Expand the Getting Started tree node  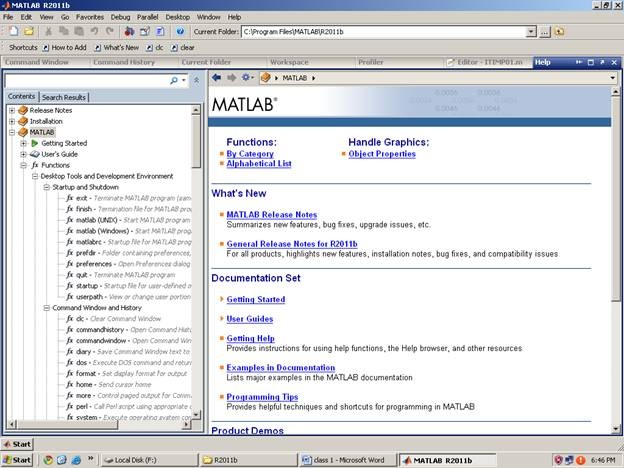coord(23,143)
